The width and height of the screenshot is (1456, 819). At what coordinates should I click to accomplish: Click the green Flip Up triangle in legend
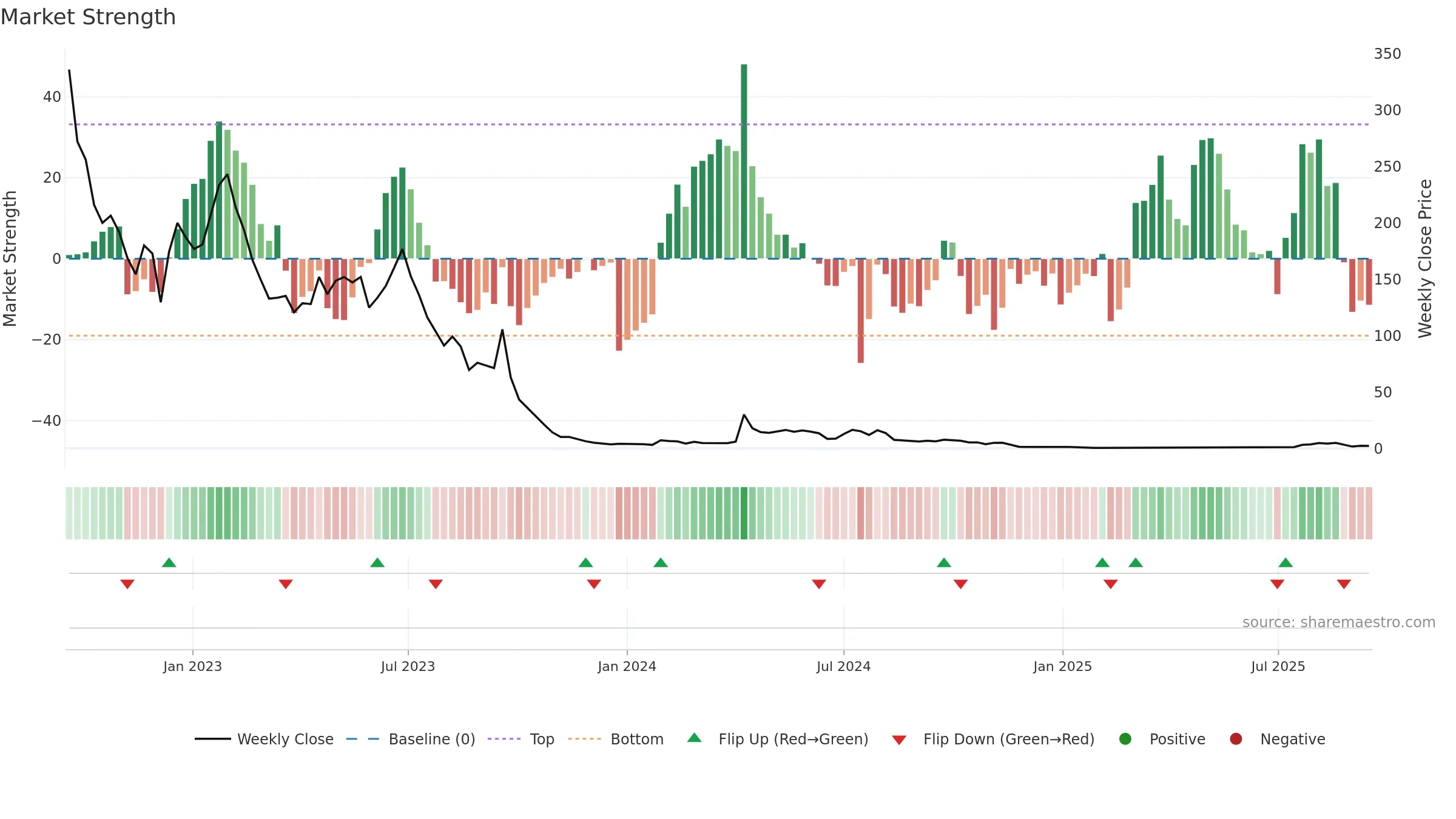tap(695, 738)
